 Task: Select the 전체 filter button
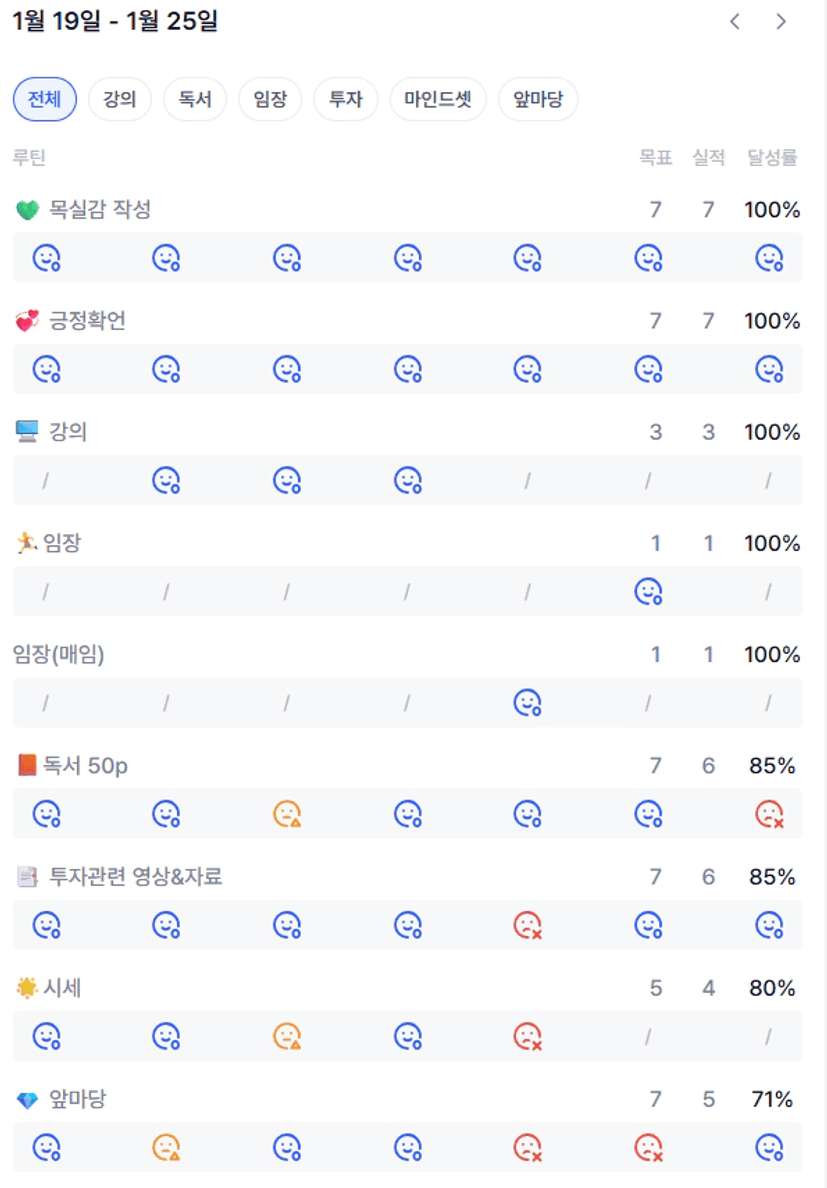[x=45, y=99]
